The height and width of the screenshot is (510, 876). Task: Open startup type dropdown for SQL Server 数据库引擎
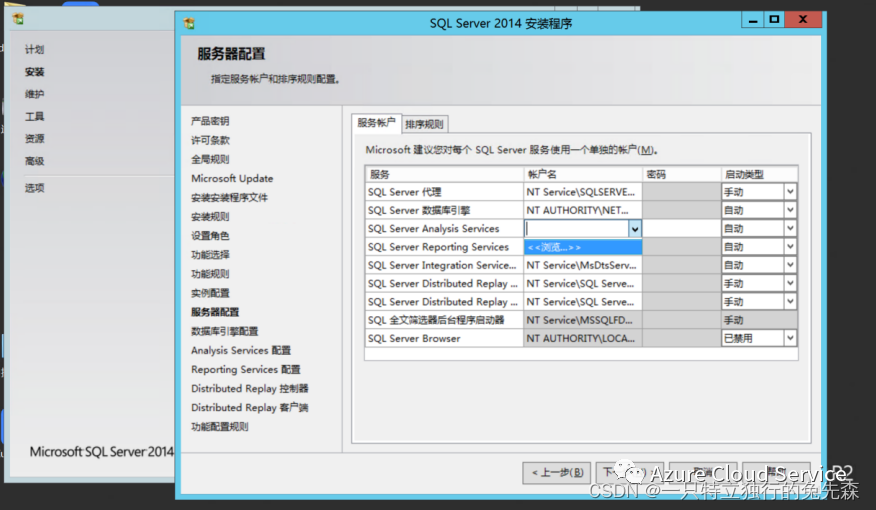pos(790,210)
